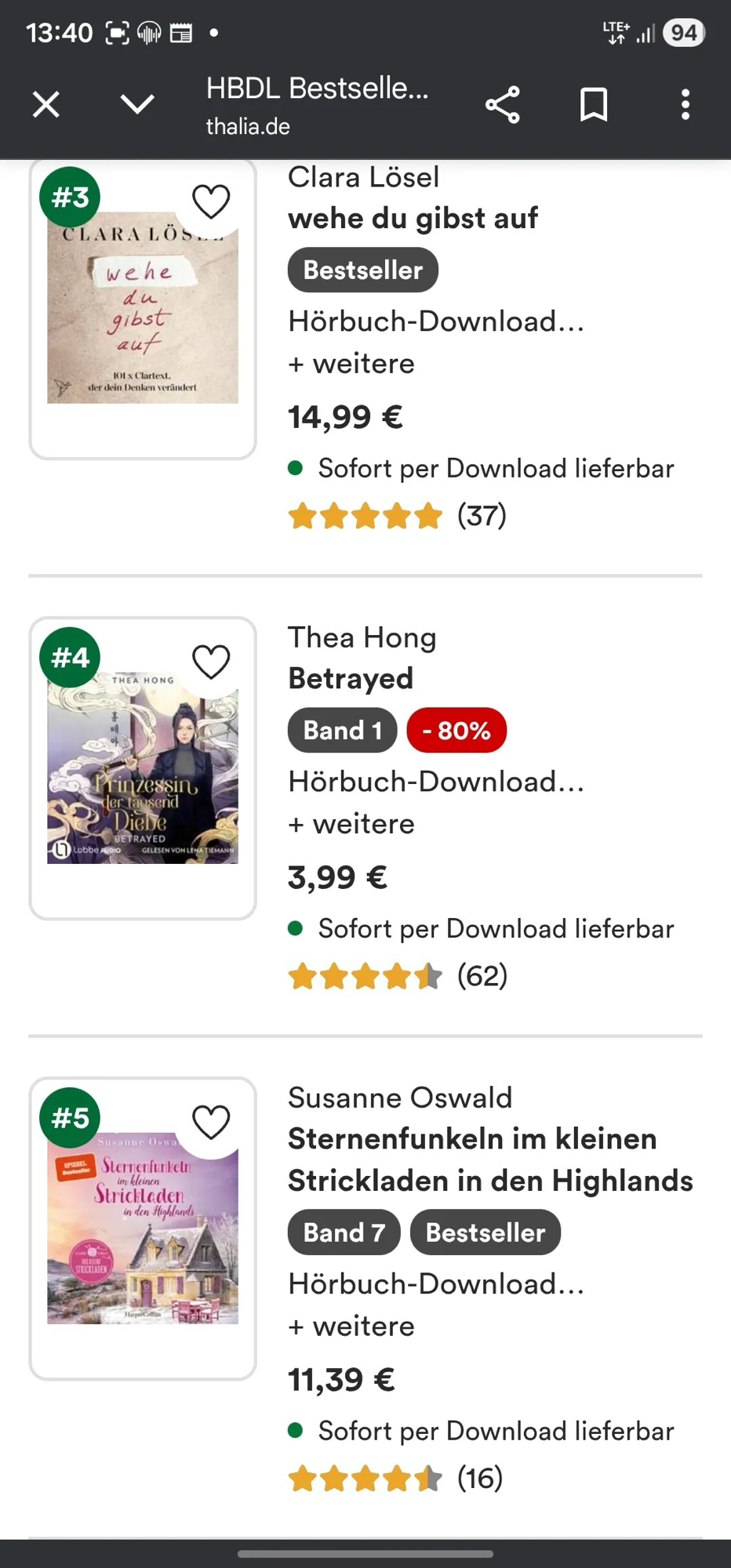This screenshot has height=1568, width=731.
Task: Open the 'wehe du gibst auf' cover
Action: [x=143, y=307]
